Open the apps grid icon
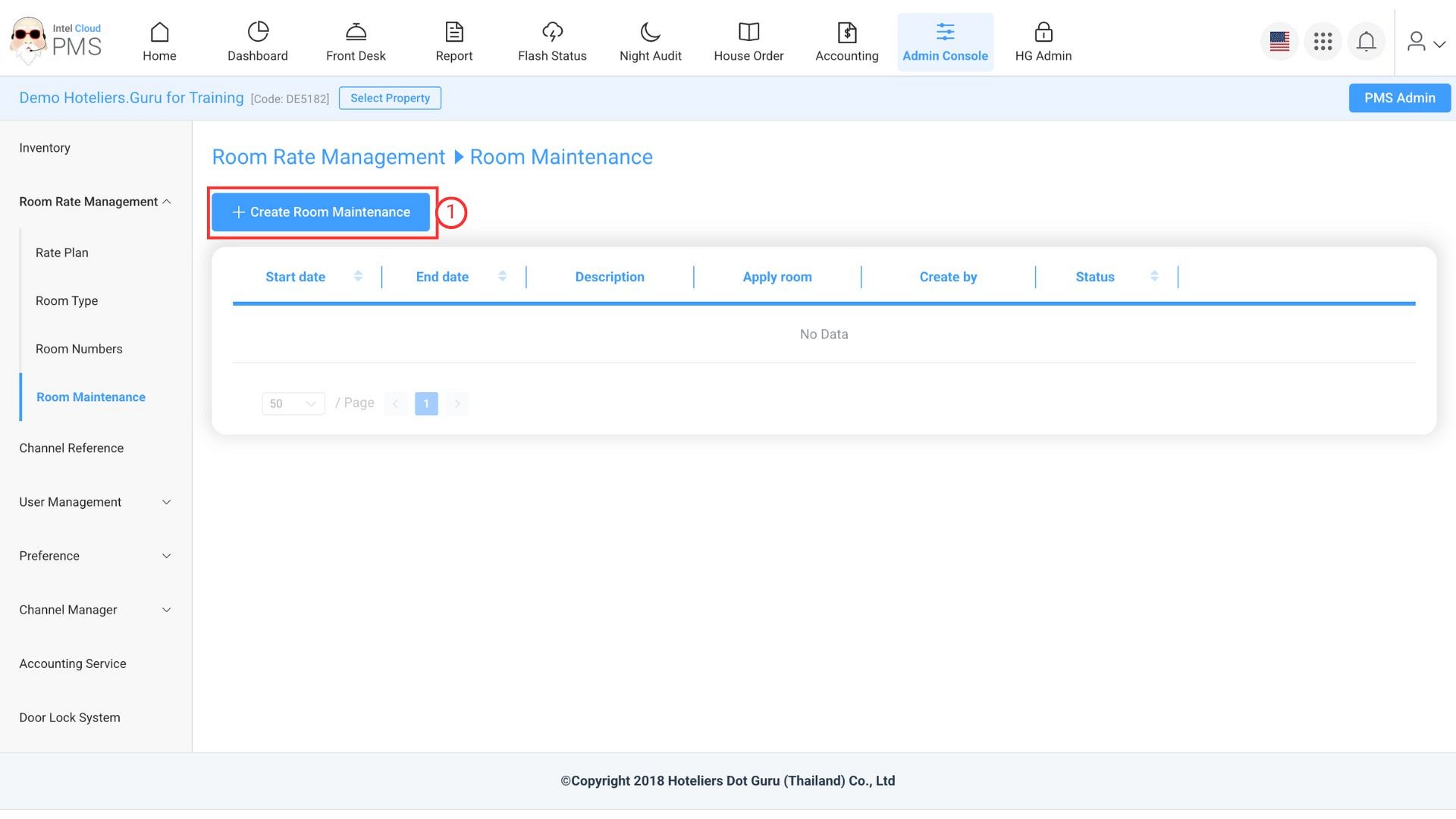The image size is (1456, 819). coord(1323,41)
